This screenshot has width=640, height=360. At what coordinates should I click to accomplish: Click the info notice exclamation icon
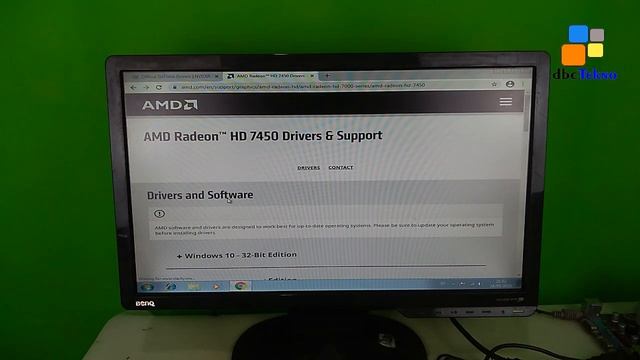[159, 213]
